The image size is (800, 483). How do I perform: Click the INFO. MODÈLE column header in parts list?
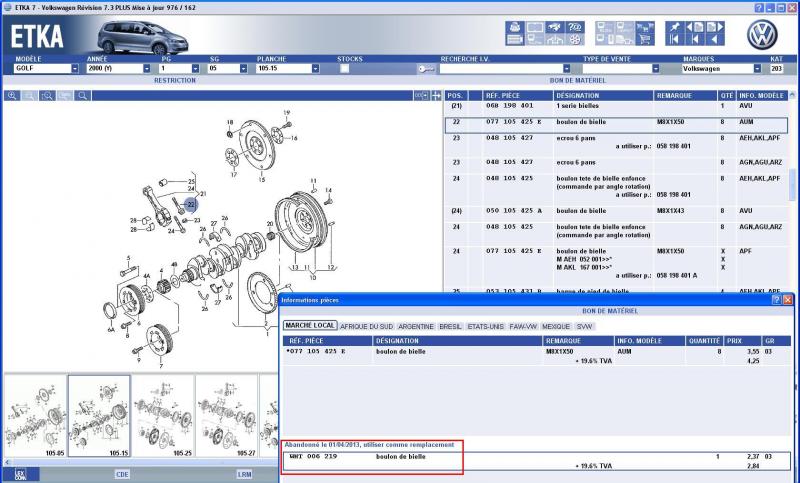(x=762, y=95)
